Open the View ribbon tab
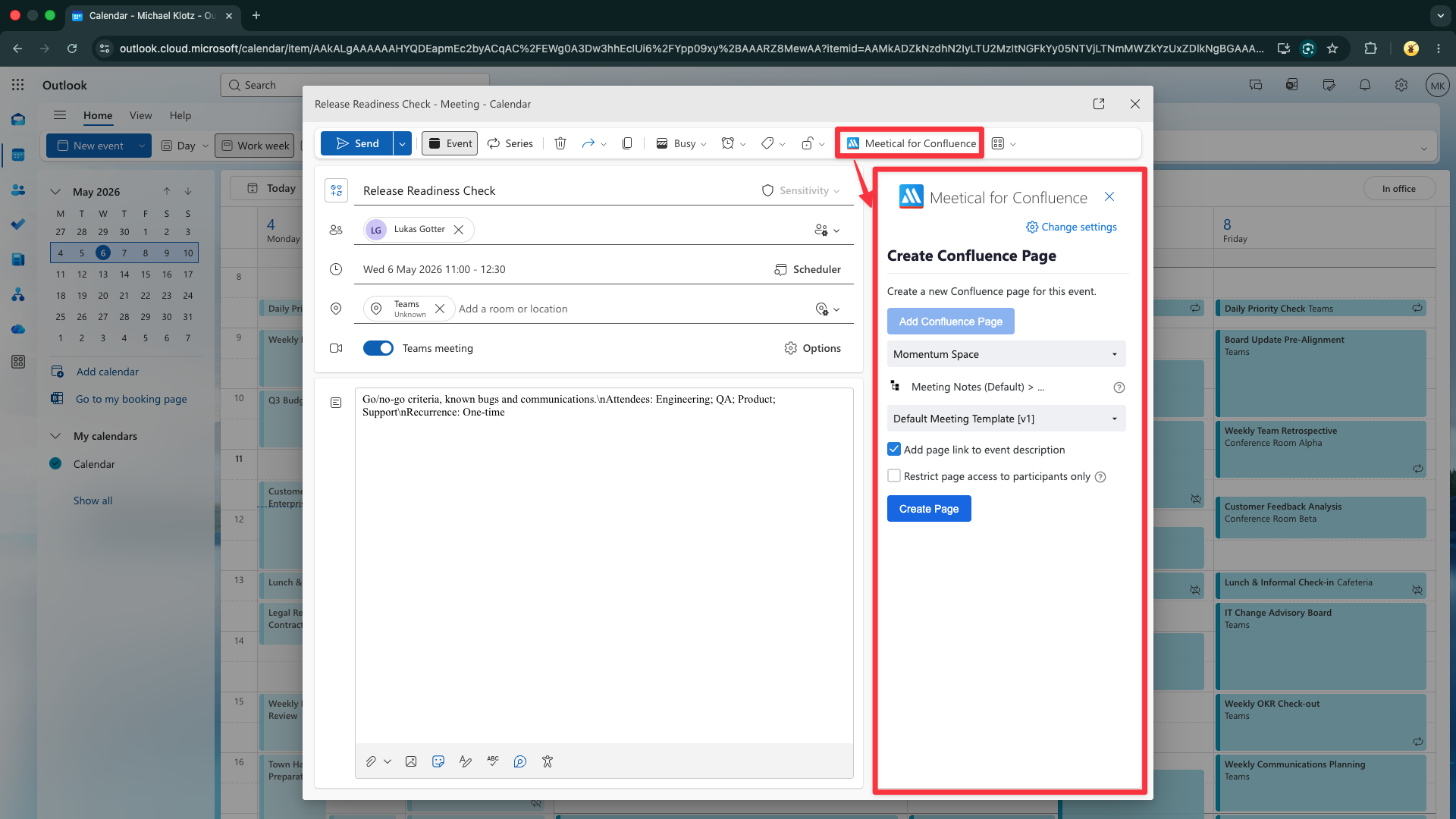Viewport: 1456px width, 819px height. pyautogui.click(x=140, y=115)
